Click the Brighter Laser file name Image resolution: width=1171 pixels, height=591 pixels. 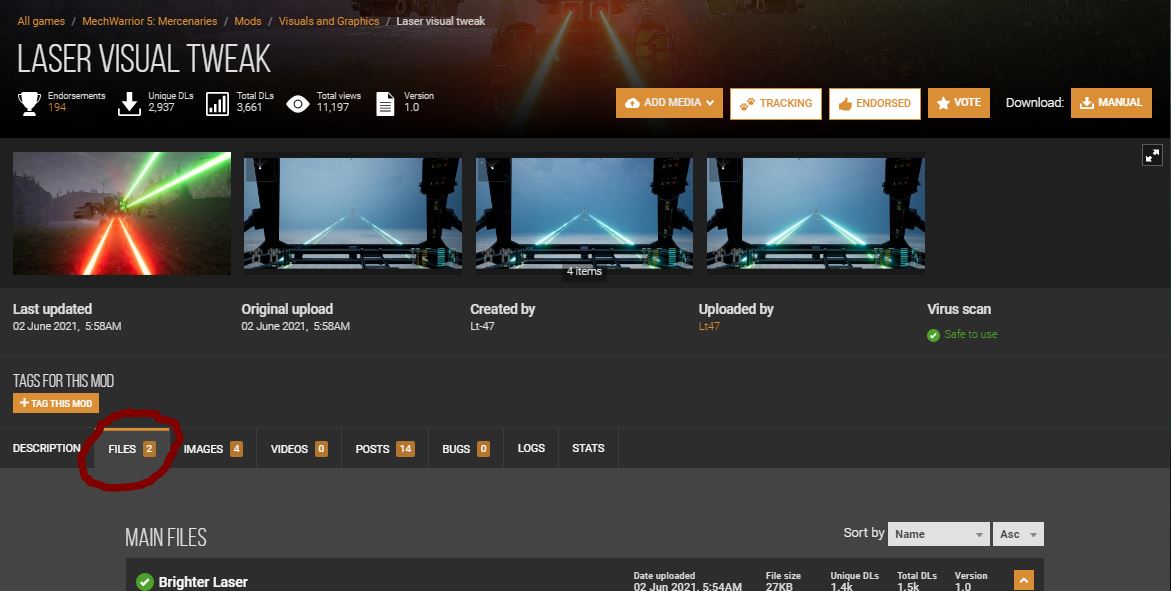tap(203, 582)
